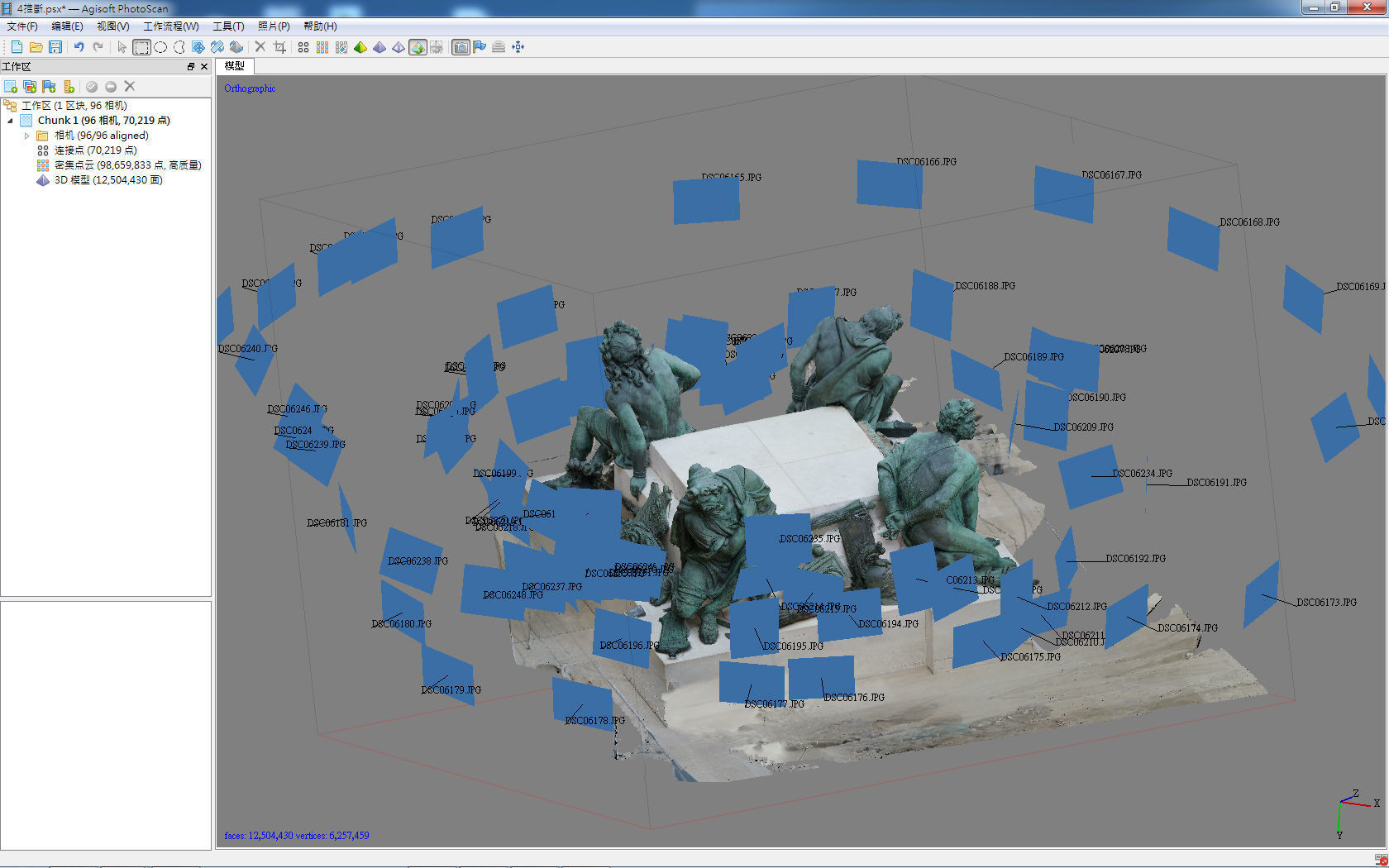The width and height of the screenshot is (1389, 868).
Task: Click the Tiled Model view icon
Action: coord(437,47)
